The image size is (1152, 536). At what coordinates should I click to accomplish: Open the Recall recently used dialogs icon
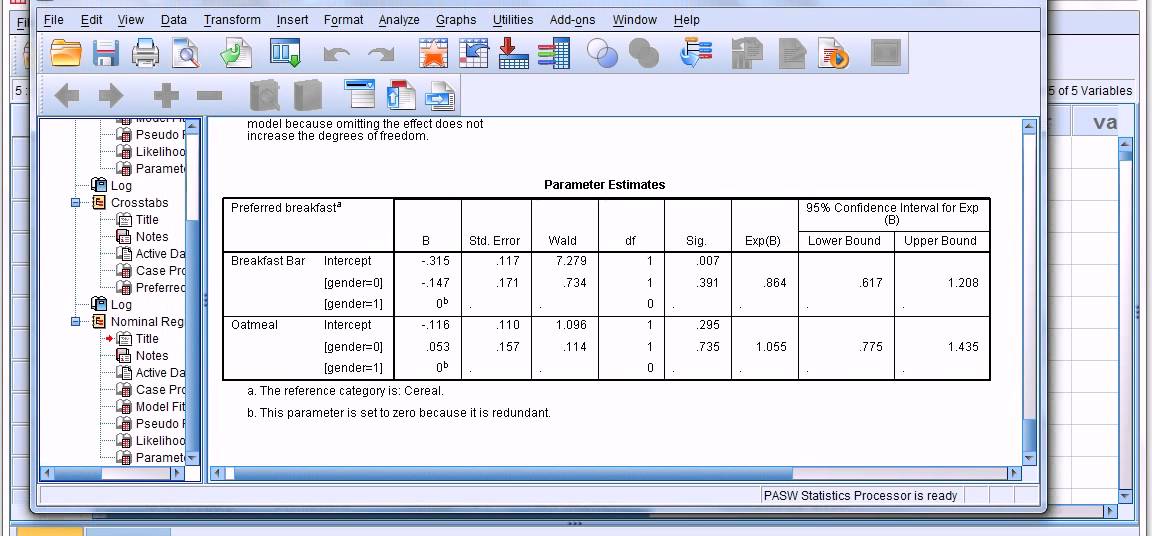(285, 54)
